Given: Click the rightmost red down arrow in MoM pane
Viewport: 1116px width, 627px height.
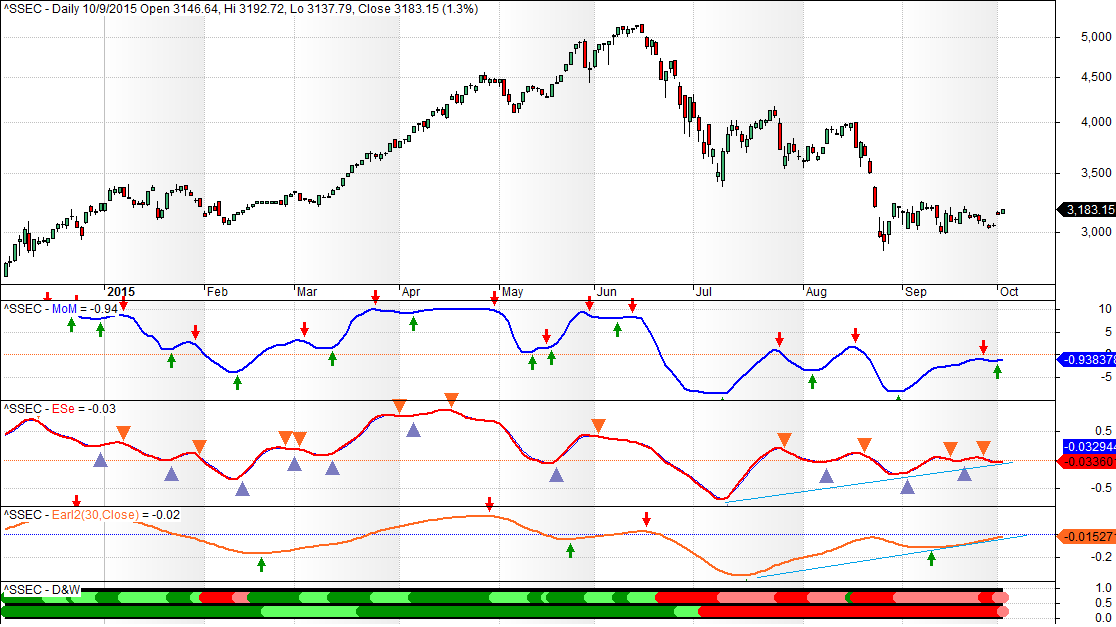Looking at the screenshot, I should (983, 346).
